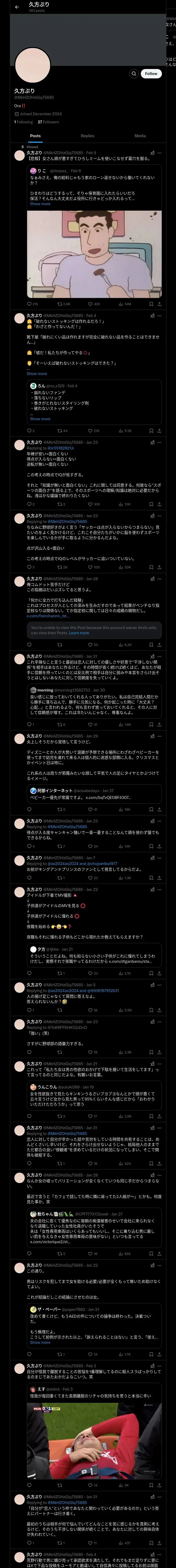Image resolution: width=176 pixels, height=1568 pixels.
Task: Select the Posts tab
Action: (36, 136)
